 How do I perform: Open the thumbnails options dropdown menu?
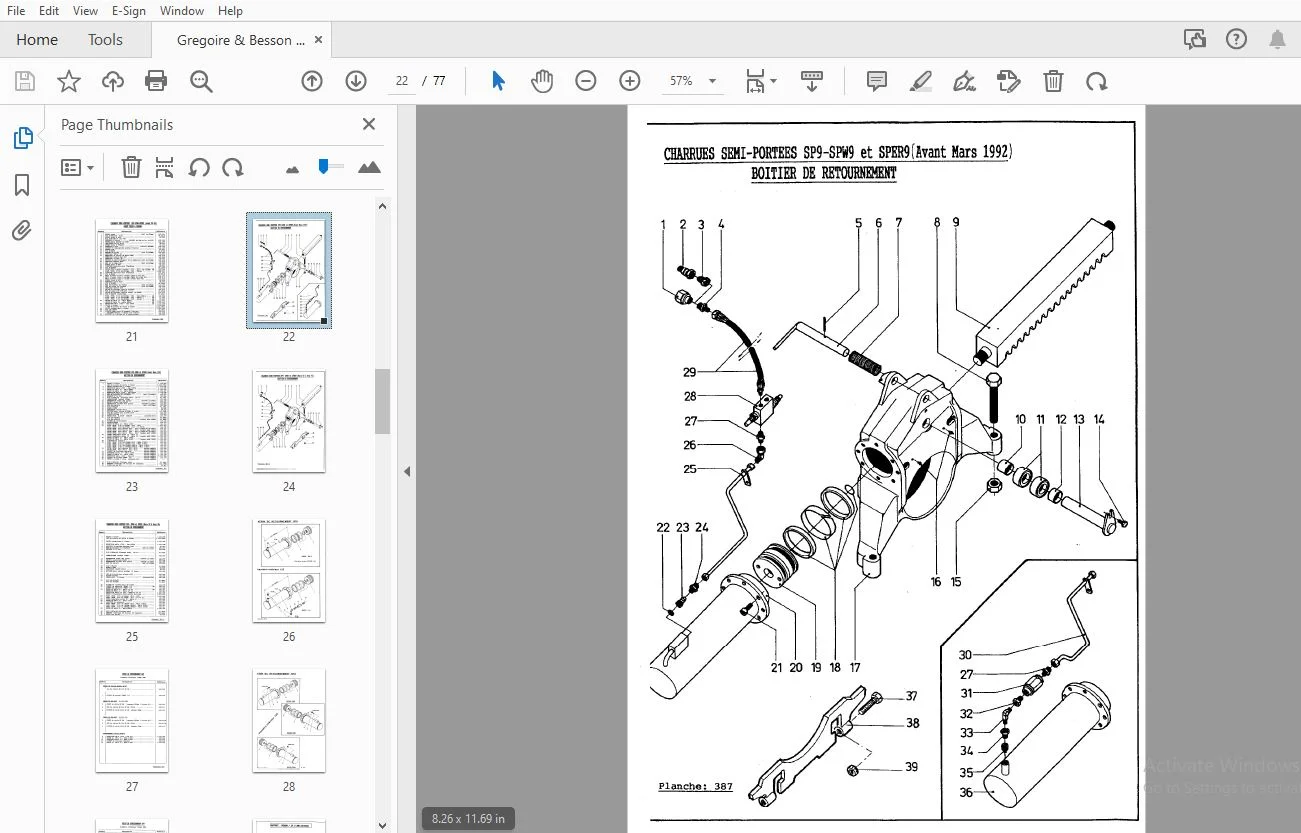77,167
